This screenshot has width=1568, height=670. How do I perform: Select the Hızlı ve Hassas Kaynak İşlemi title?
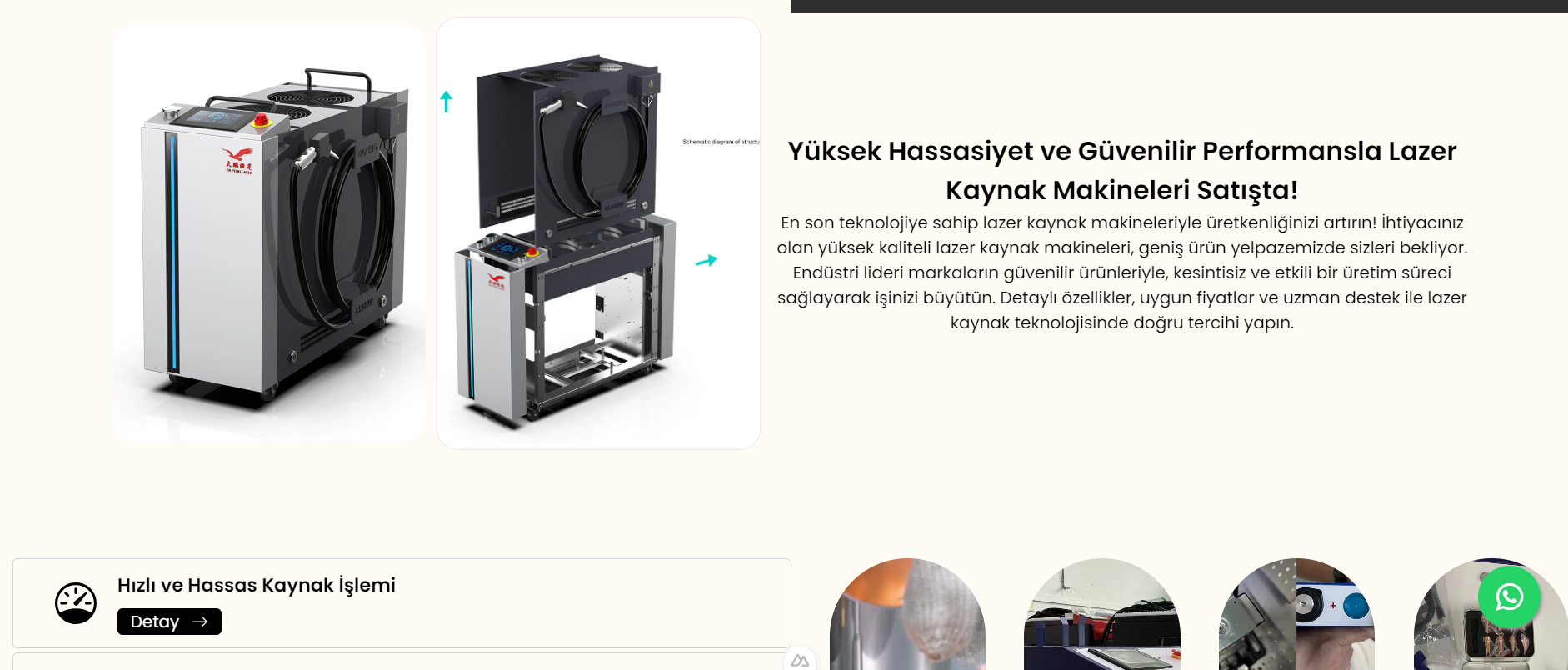pos(257,585)
